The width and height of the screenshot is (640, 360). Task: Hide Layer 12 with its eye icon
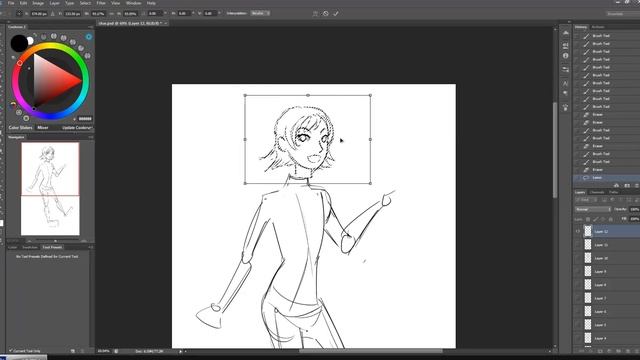578,231
